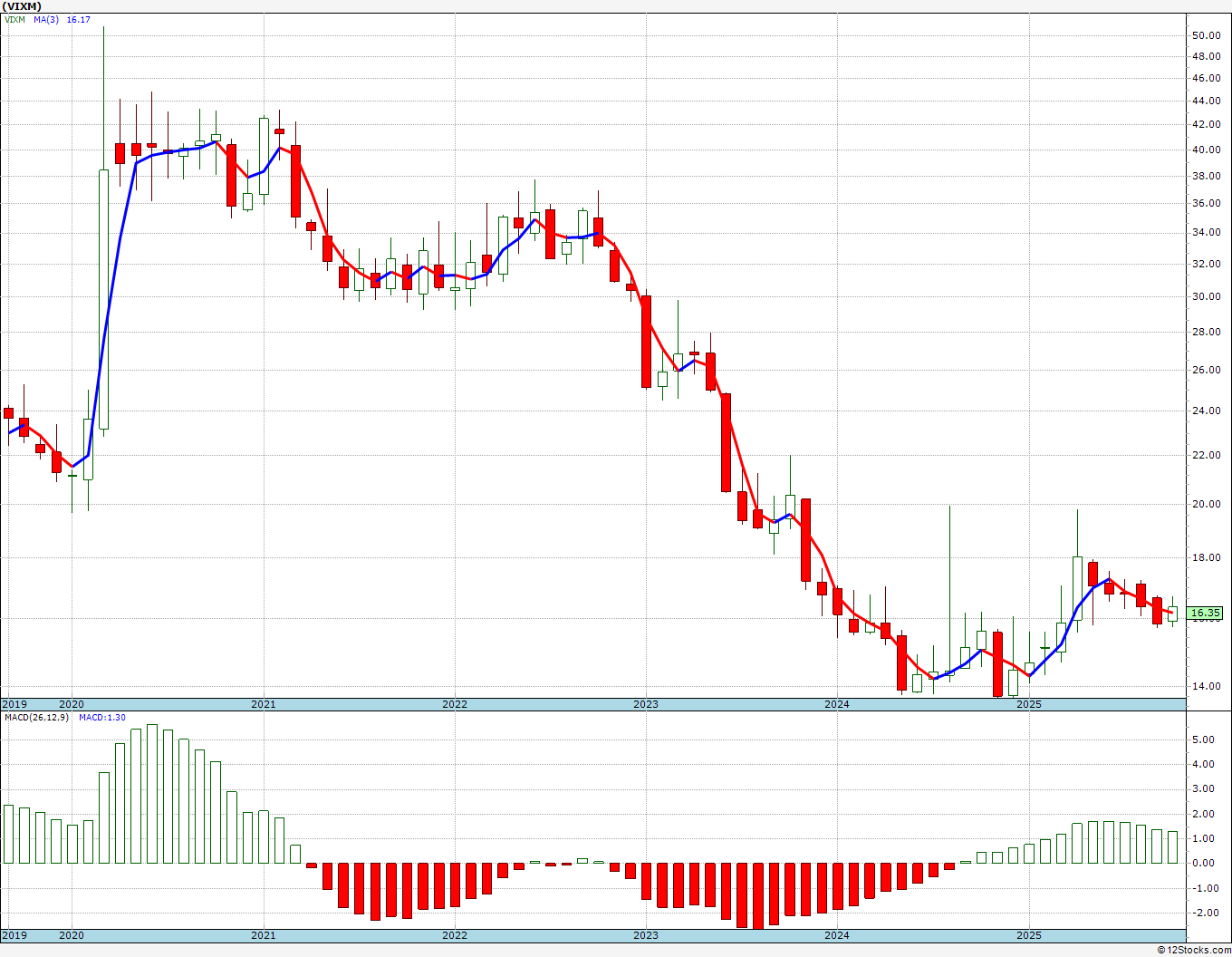The width and height of the screenshot is (1232, 957).
Task: Click the green 16.35 current price tag
Action: coord(1206,614)
